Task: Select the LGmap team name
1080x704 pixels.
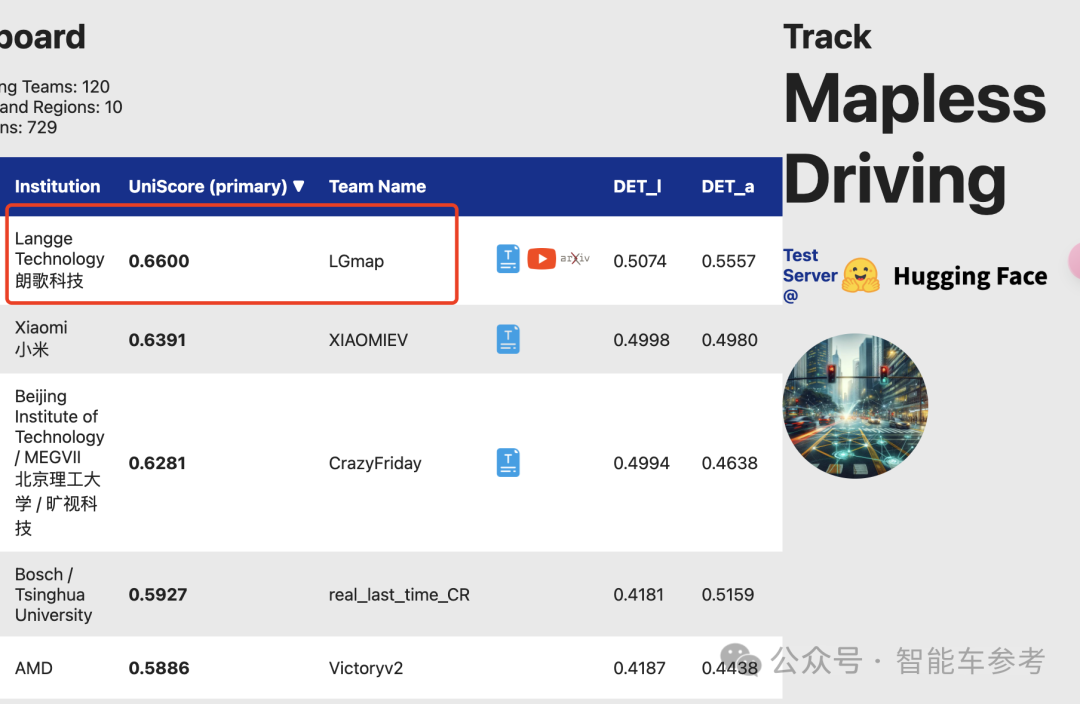Action: [356, 261]
